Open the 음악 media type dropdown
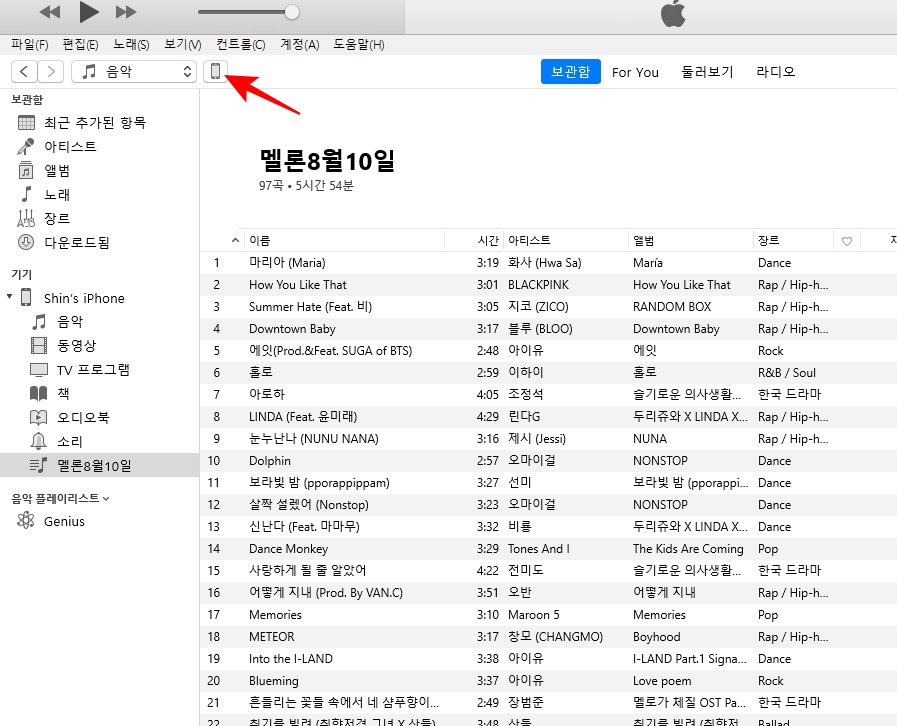 point(134,72)
